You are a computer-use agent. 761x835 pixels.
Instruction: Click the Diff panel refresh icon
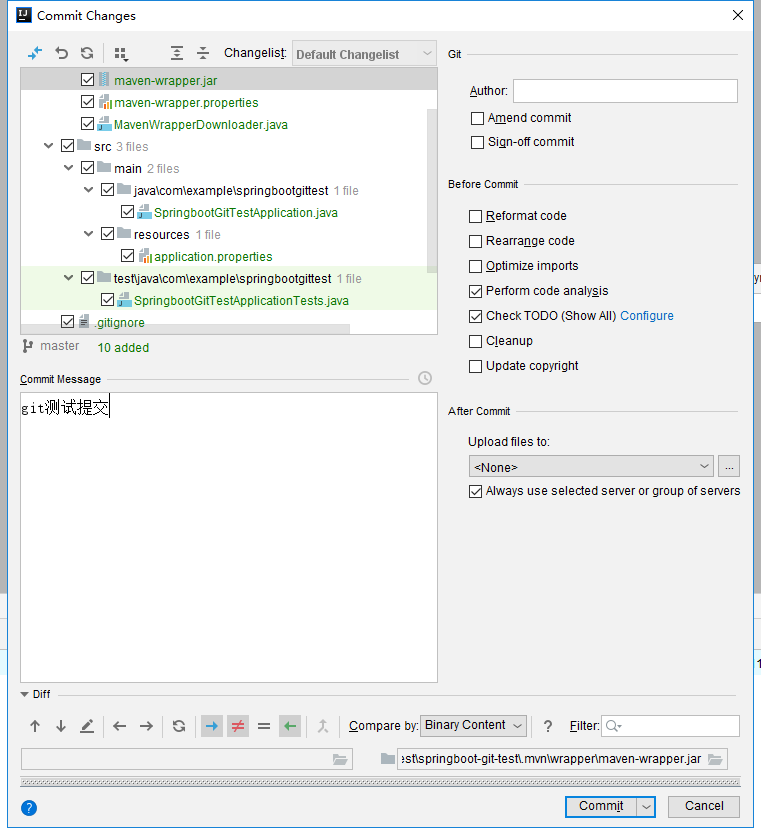pyautogui.click(x=179, y=726)
